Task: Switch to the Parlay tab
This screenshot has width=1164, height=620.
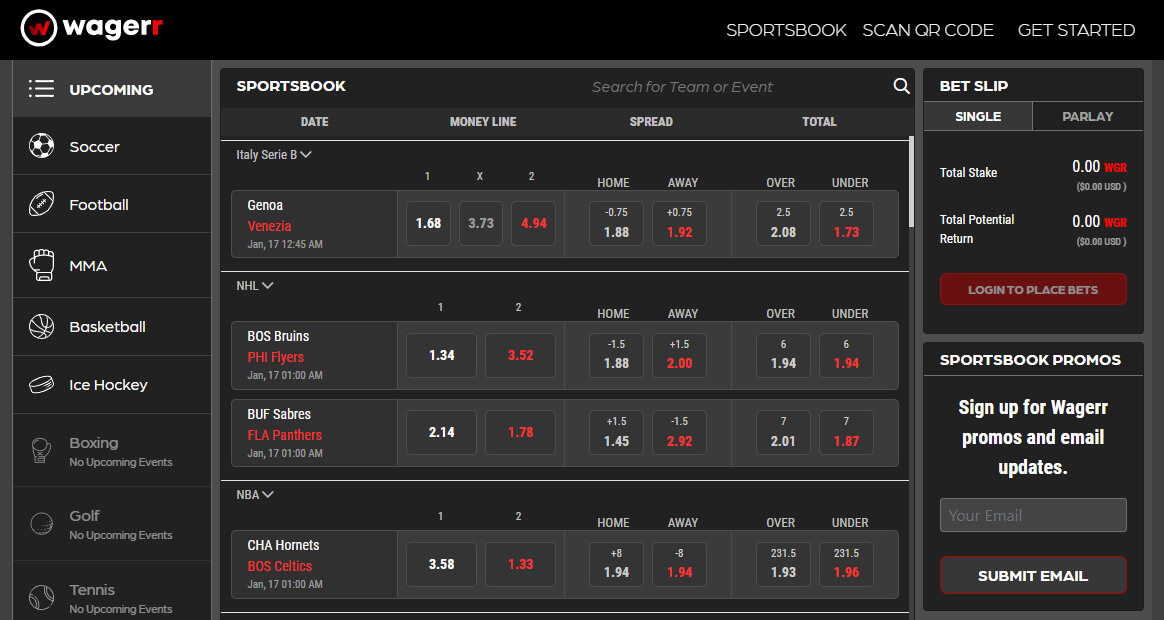Action: (x=1087, y=116)
